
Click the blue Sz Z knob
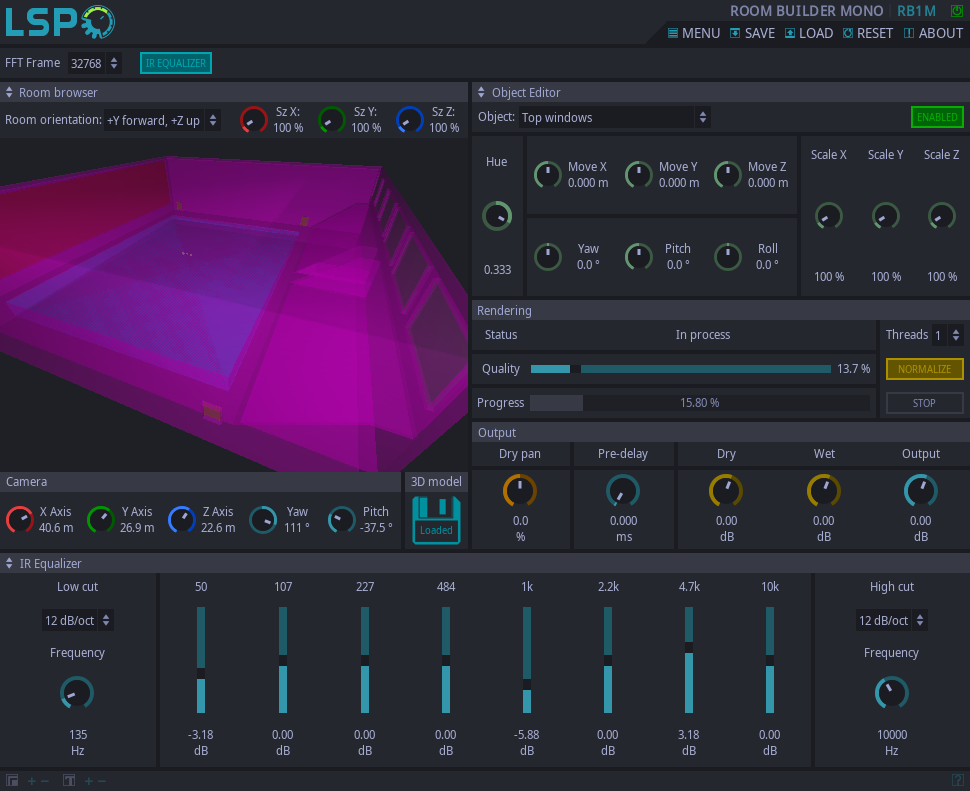[410, 120]
